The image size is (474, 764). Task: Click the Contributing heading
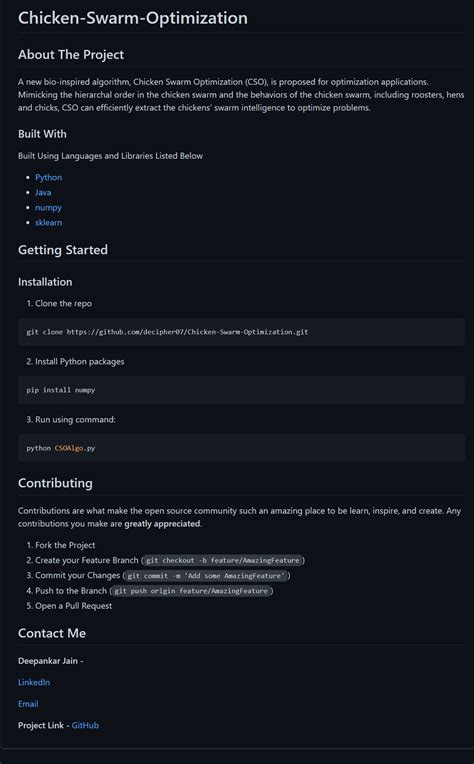tap(55, 483)
